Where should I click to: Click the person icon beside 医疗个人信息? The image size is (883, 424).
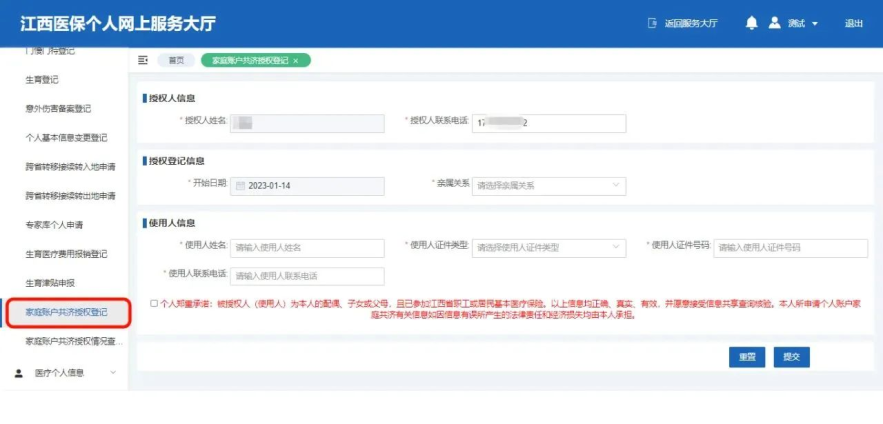tap(19, 373)
